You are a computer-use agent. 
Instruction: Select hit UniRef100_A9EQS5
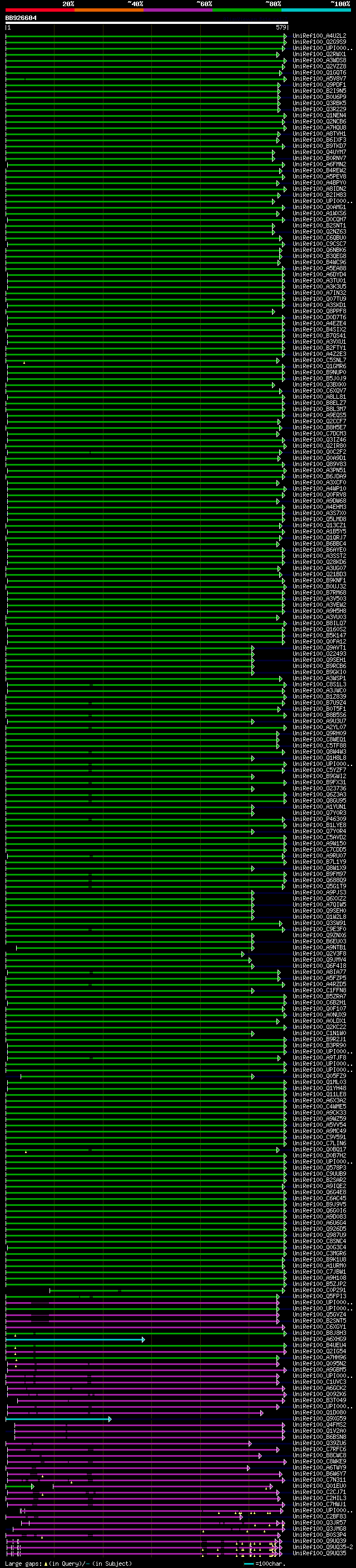319,415
